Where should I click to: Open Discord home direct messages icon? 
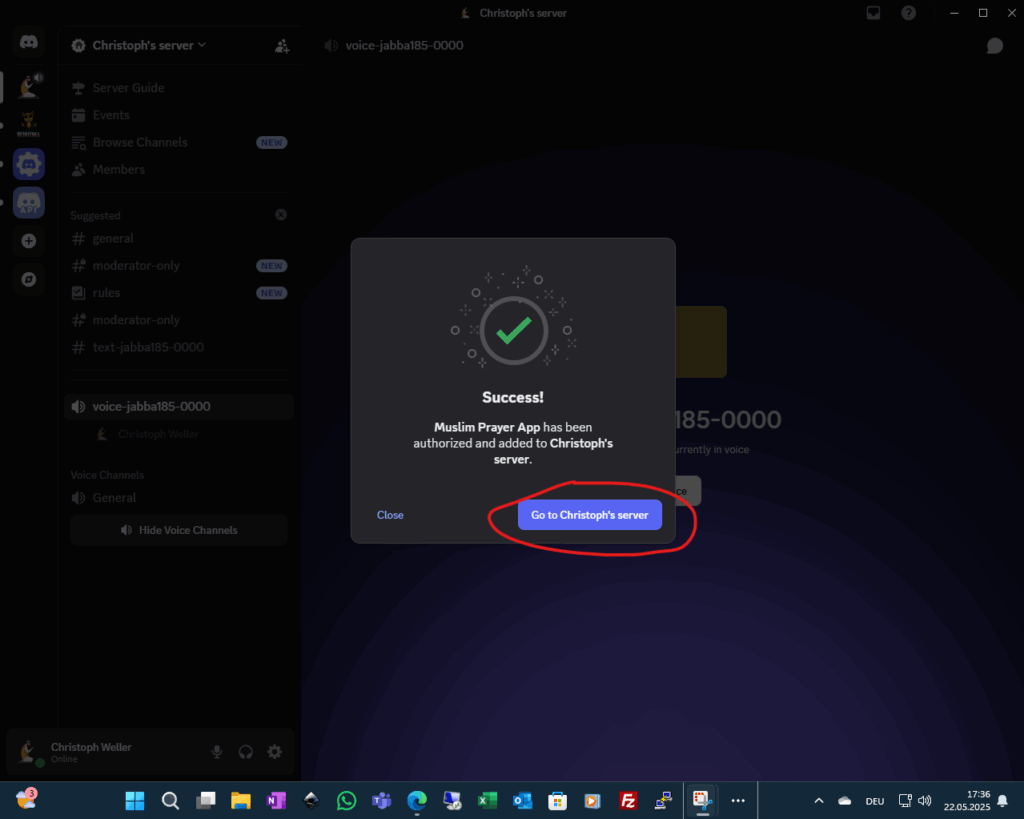(x=29, y=42)
